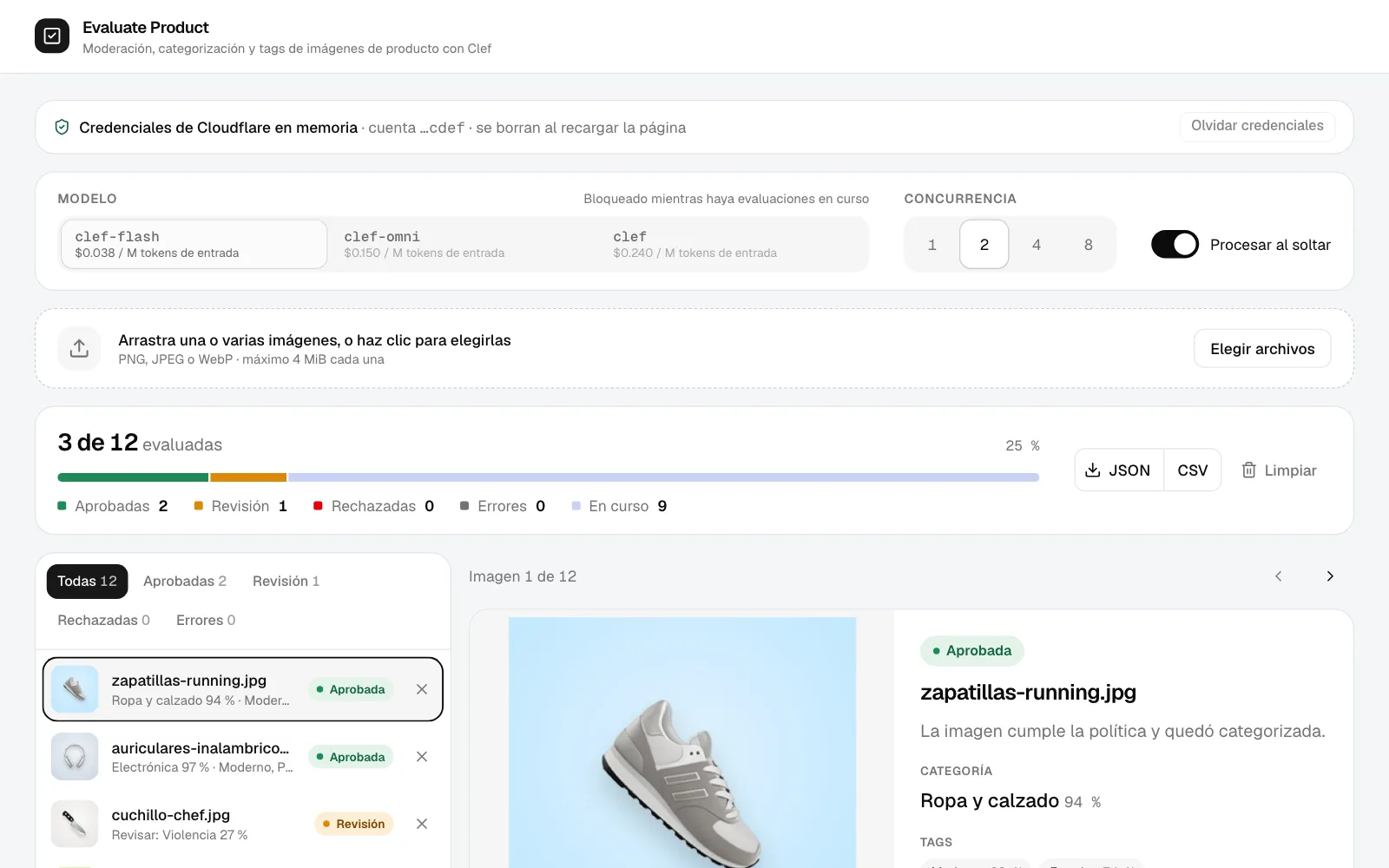1389x868 pixels.
Task: Remove cuchillo-chef.jpg using its X icon
Action: (x=422, y=824)
